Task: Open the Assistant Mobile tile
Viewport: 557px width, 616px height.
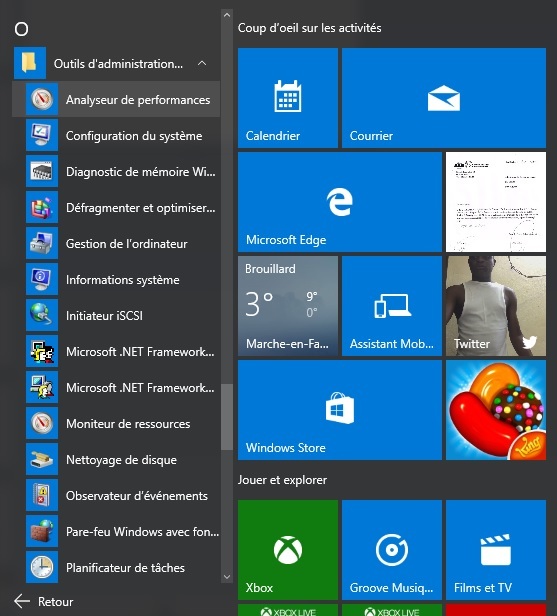Action: pos(392,306)
